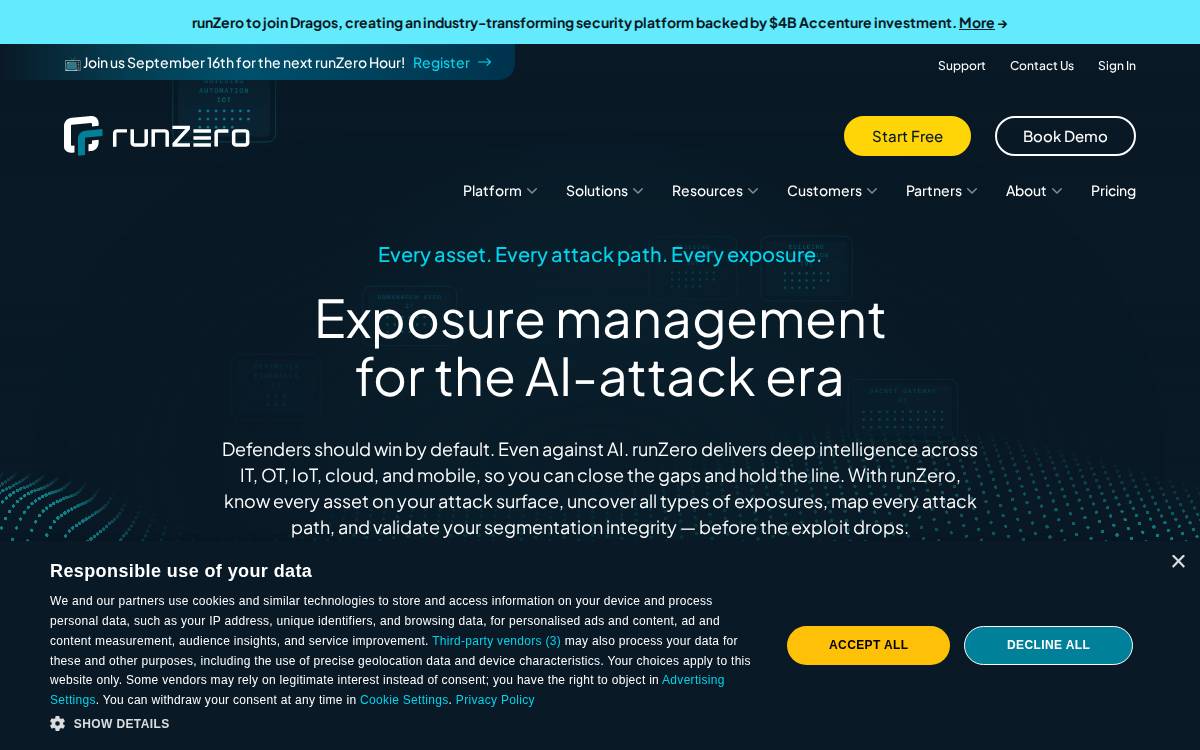The height and width of the screenshot is (750, 1200).
Task: Click 'Exposure management for the AI-attack era' heading
Action: coord(600,347)
